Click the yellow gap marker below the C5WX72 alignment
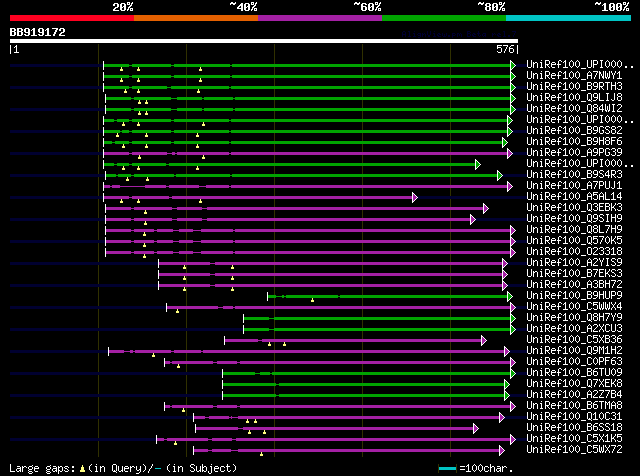The width and height of the screenshot is (640, 476). click(261, 454)
